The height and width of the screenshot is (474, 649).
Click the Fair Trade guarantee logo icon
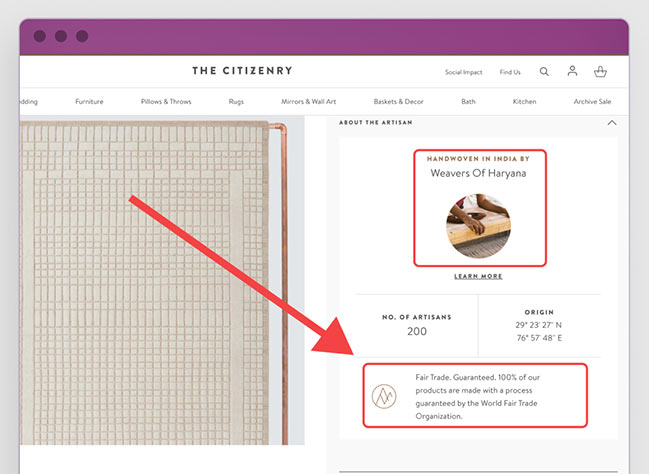pyautogui.click(x=384, y=396)
